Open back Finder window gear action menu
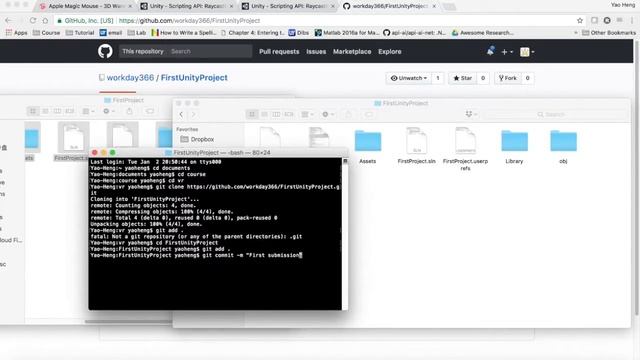The image size is (640, 360). click(x=109, y=111)
